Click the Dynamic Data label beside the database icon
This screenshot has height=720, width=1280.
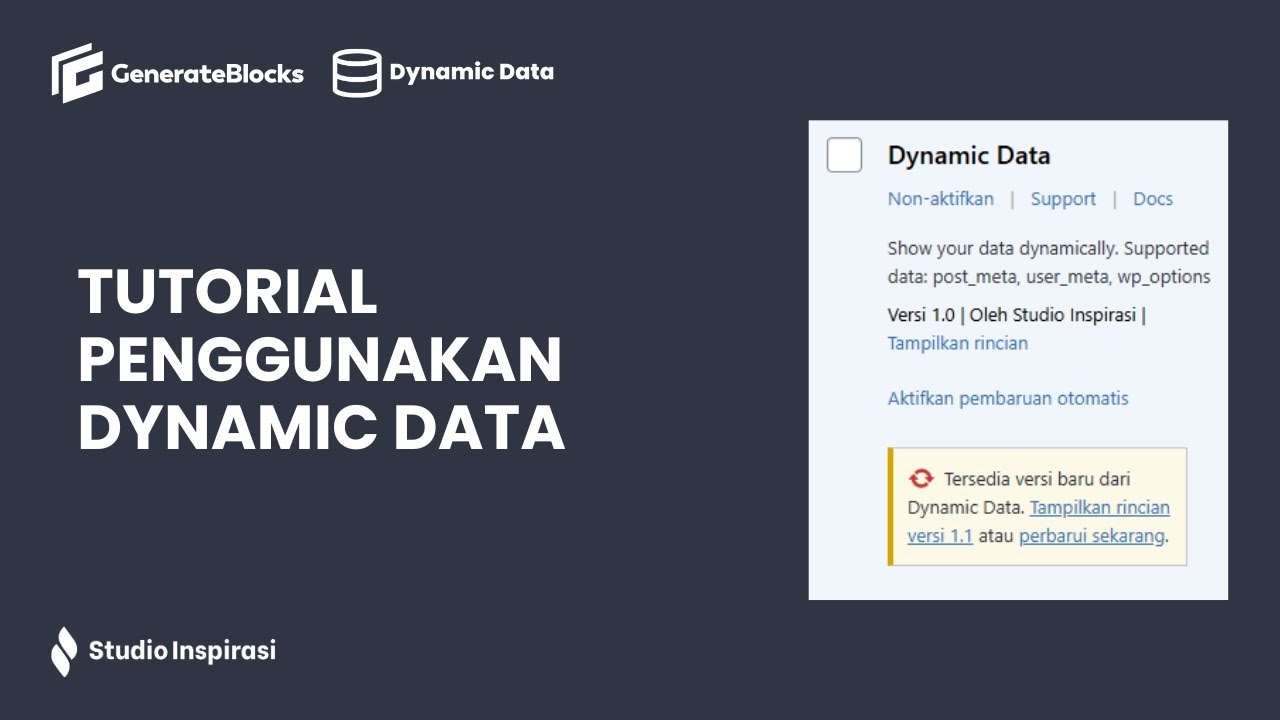click(x=472, y=72)
